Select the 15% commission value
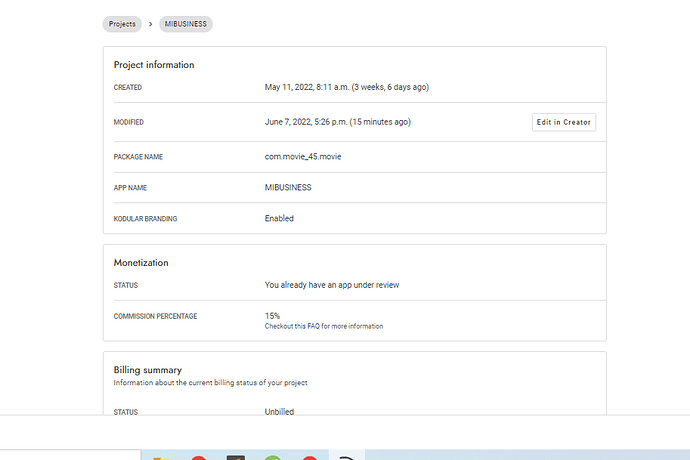Viewport: 690px width, 460px height. click(272, 316)
